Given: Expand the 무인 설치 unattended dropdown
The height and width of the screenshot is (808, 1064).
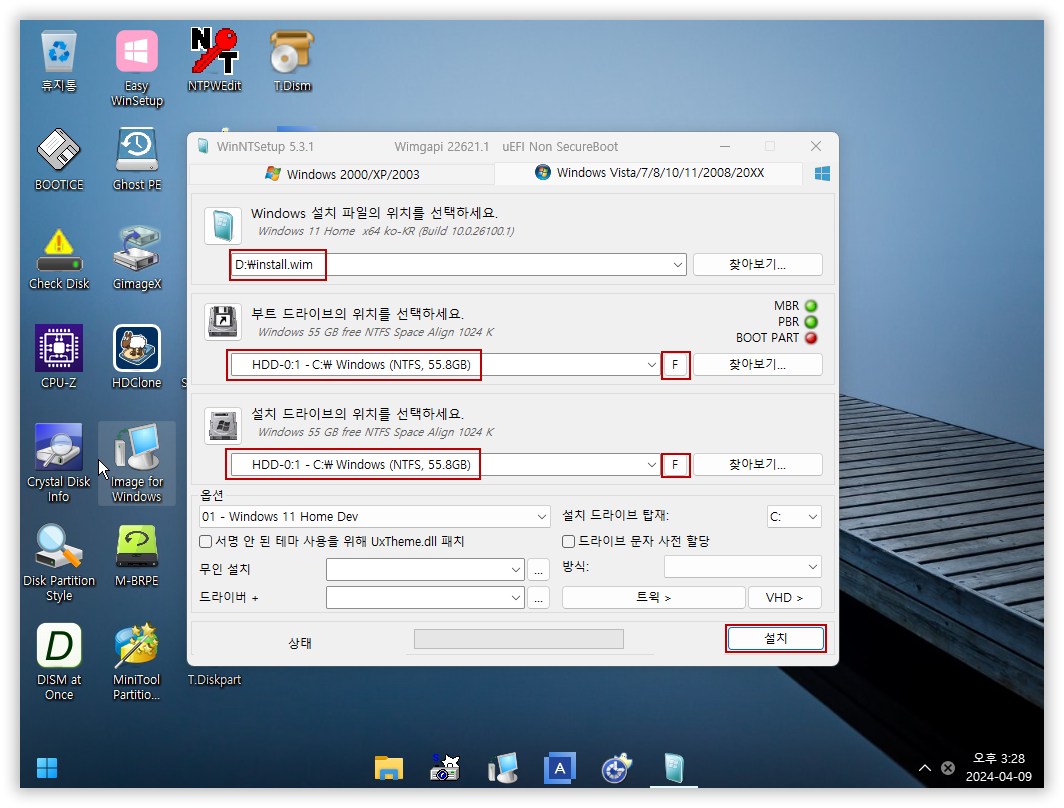Looking at the screenshot, I should pos(516,570).
